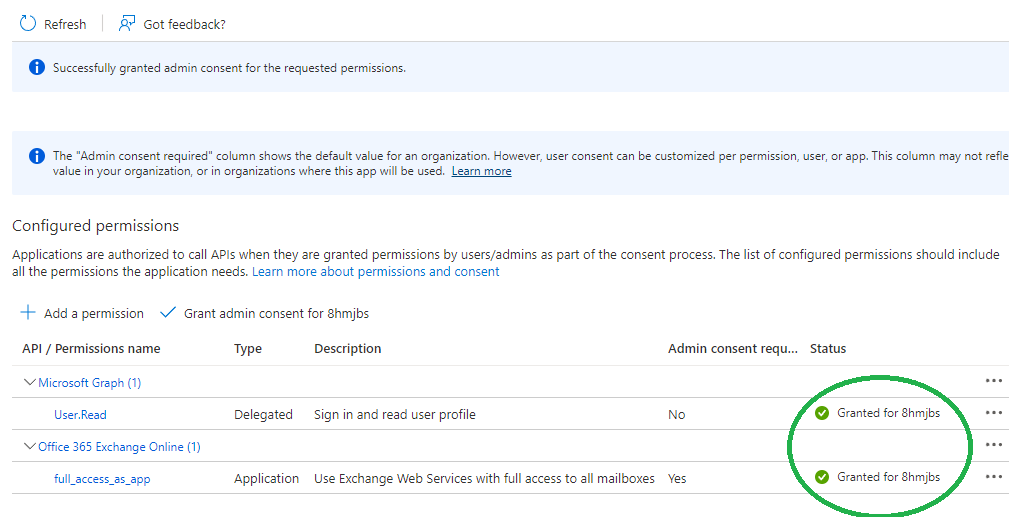This screenshot has height=517, width=1009.
Task: Collapse the Microsoft Graph group chevron
Action: [29, 382]
